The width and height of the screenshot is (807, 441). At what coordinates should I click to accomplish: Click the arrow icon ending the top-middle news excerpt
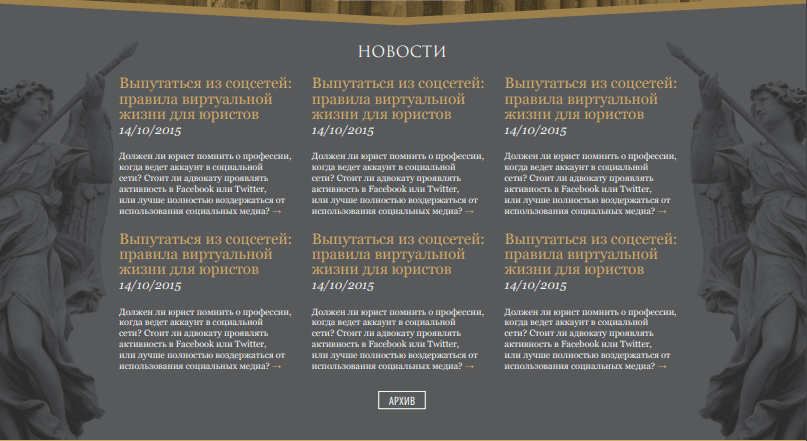pyautogui.click(x=470, y=212)
